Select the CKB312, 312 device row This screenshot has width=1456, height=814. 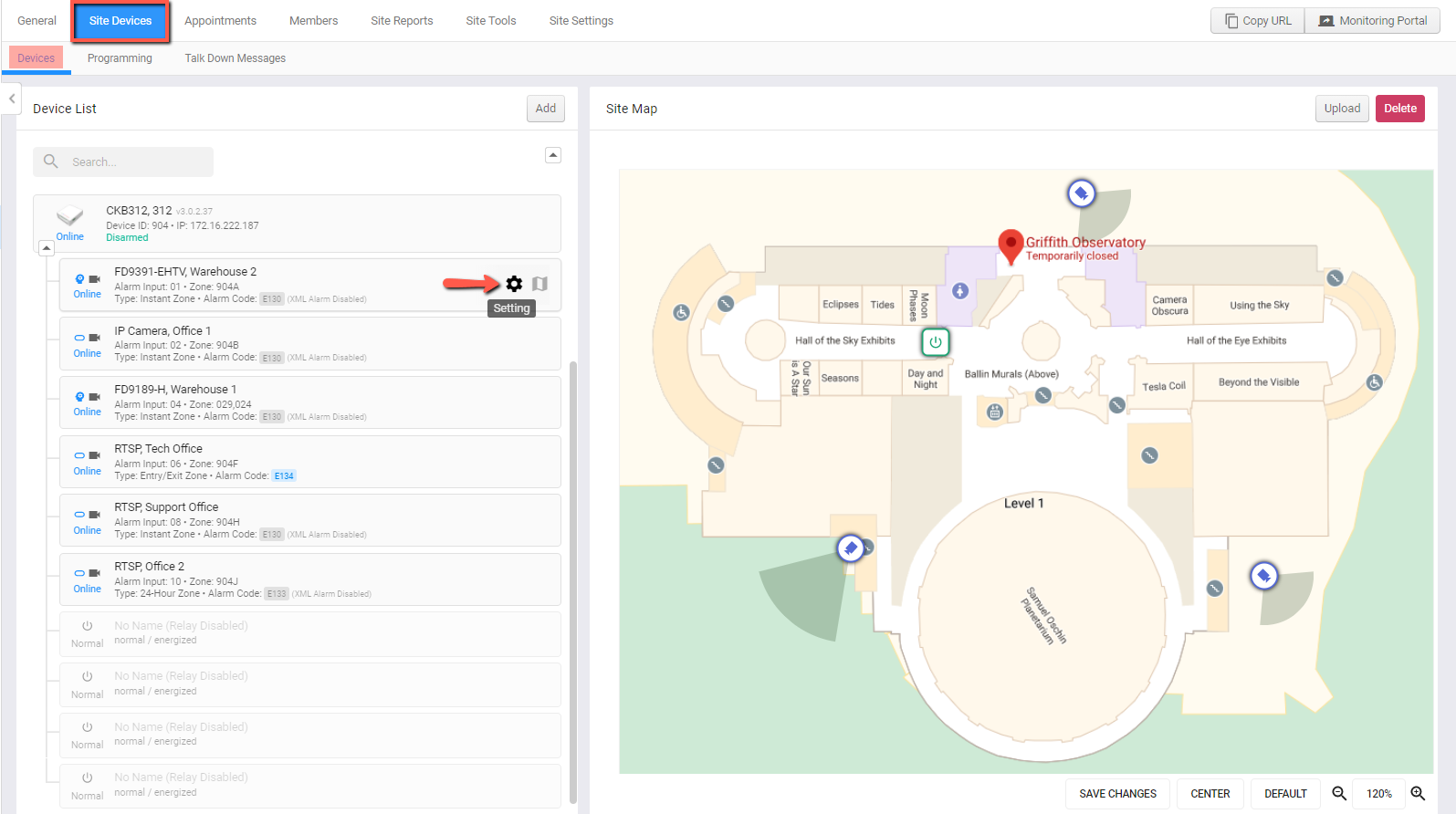(x=297, y=224)
